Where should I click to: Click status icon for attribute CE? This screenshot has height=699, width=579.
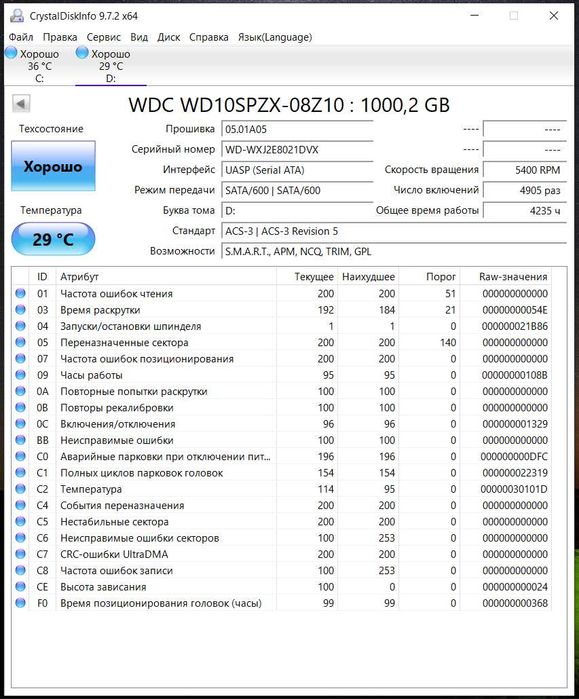point(20,586)
